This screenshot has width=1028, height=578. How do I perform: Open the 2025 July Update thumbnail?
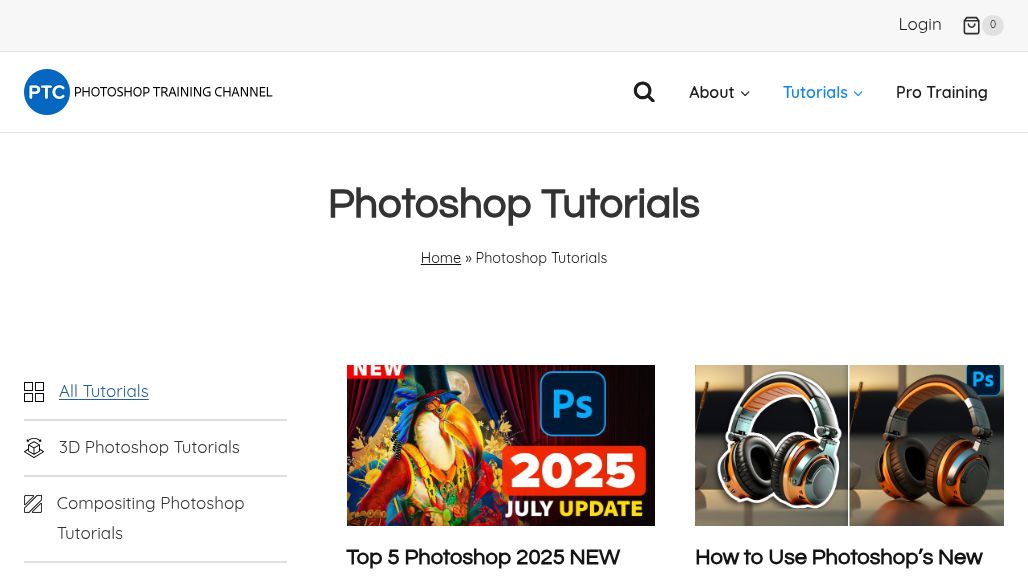point(501,446)
